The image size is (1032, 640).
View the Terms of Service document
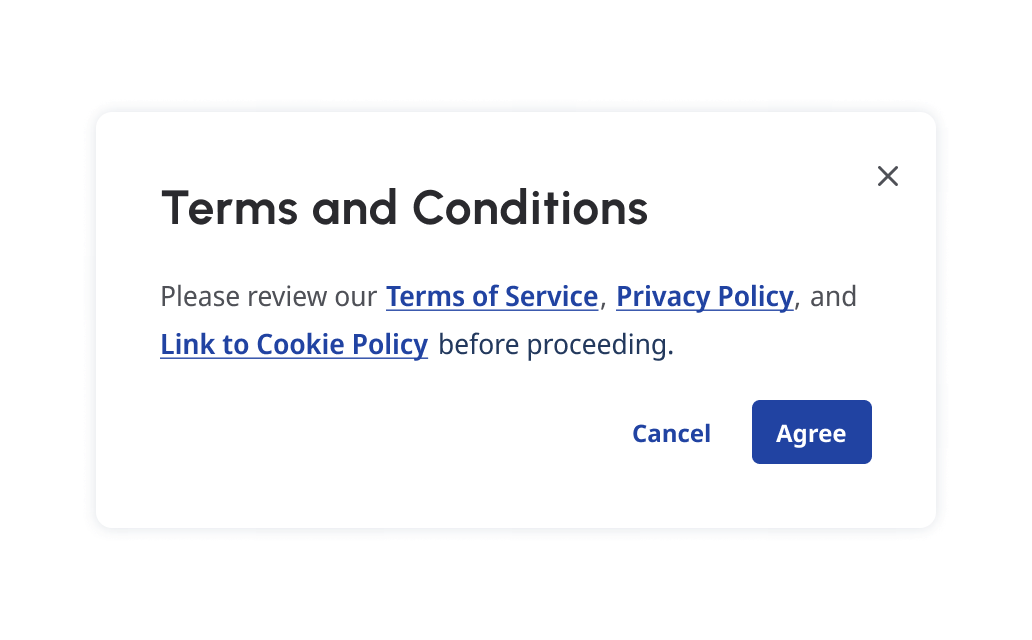pos(492,297)
